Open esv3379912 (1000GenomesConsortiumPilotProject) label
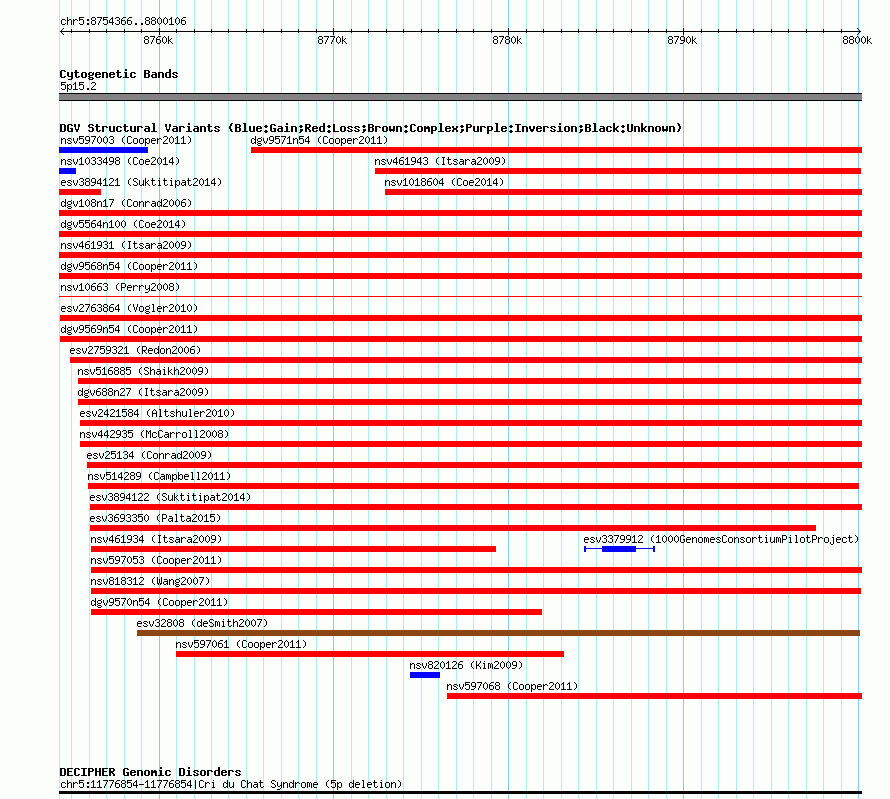This screenshot has width=890, height=799. tap(721, 539)
